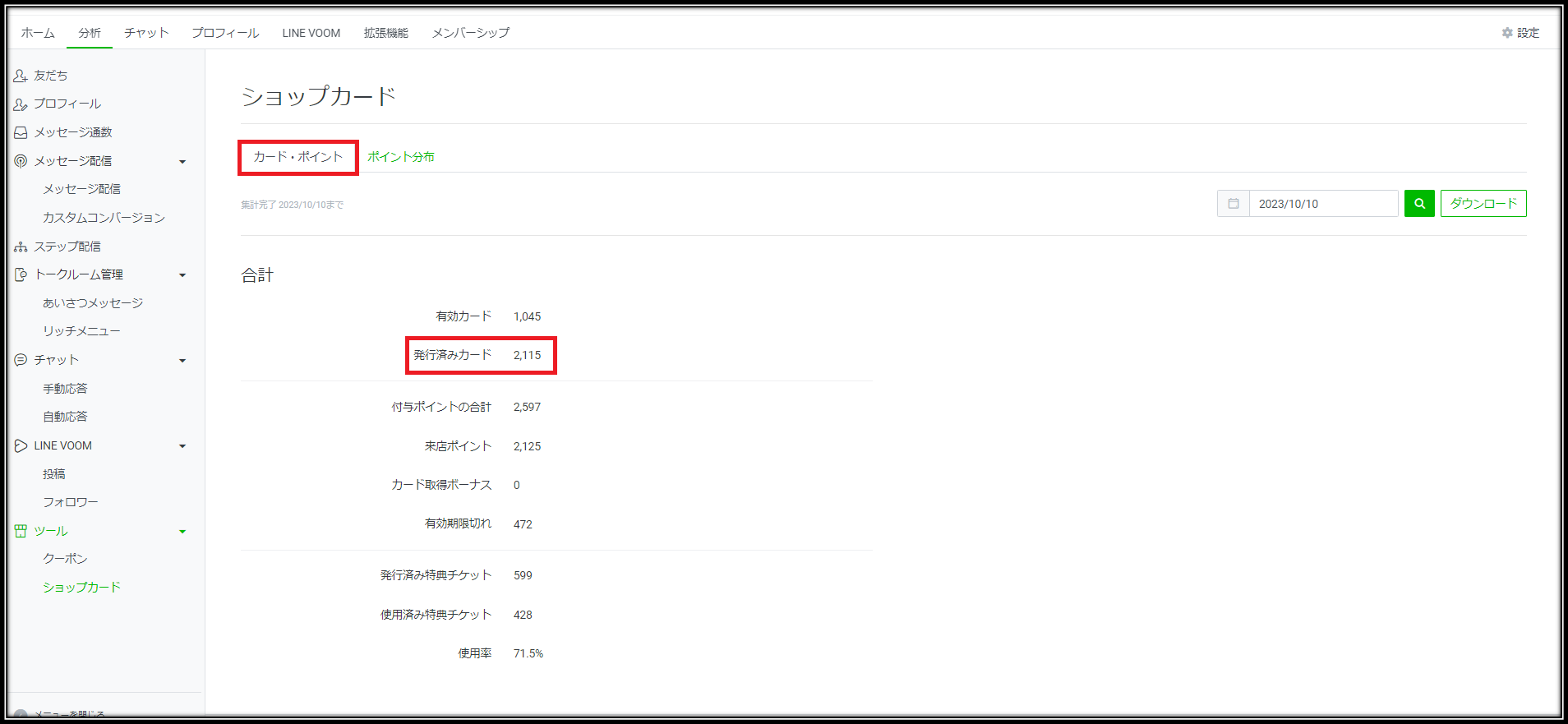
Task: Open 手動応答 in the sidebar
Action: point(65,389)
